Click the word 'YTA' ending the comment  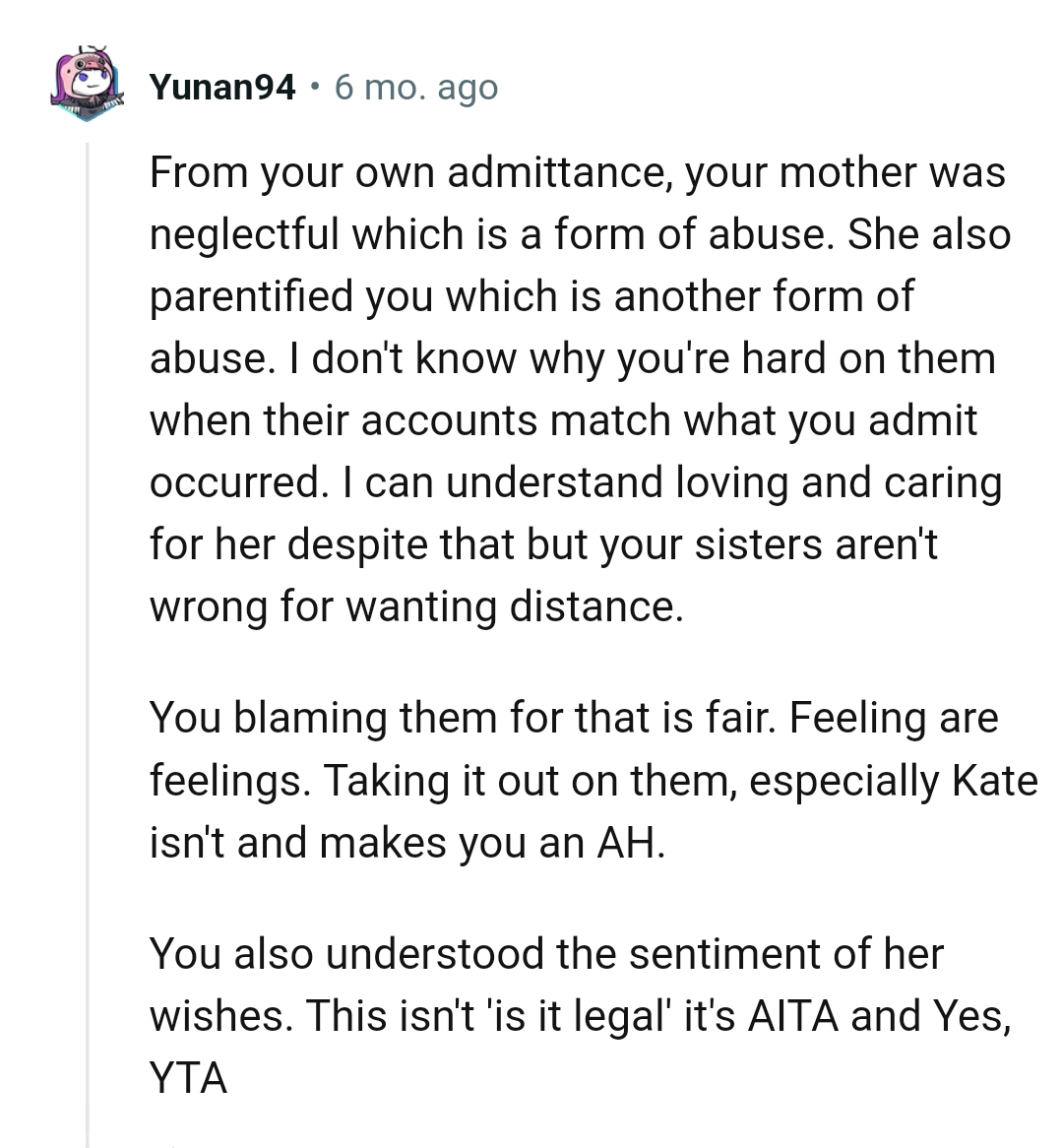tap(188, 1078)
